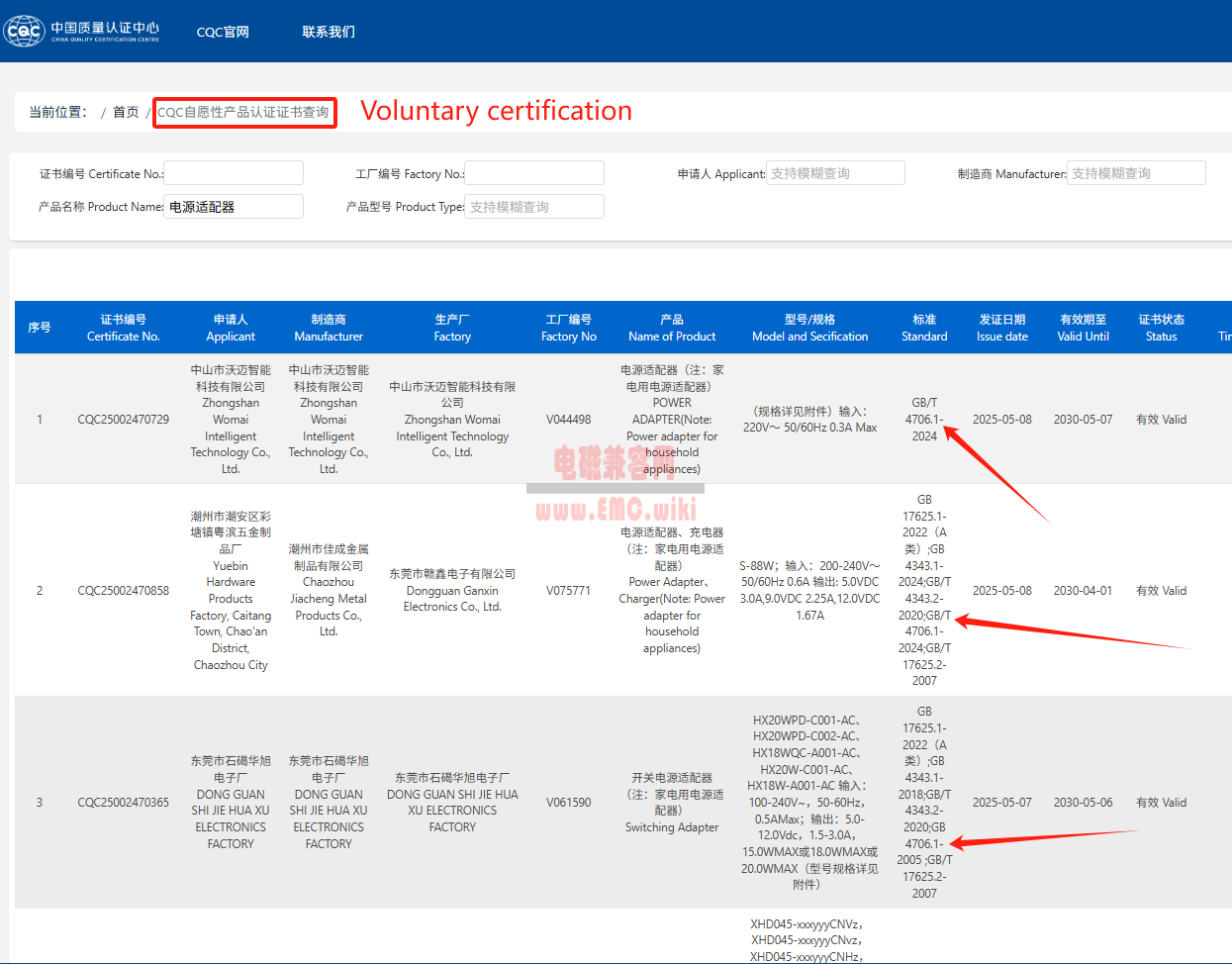Screen dimensions: 1232x964
Task: Click the 序号 column header
Action: tap(40, 328)
